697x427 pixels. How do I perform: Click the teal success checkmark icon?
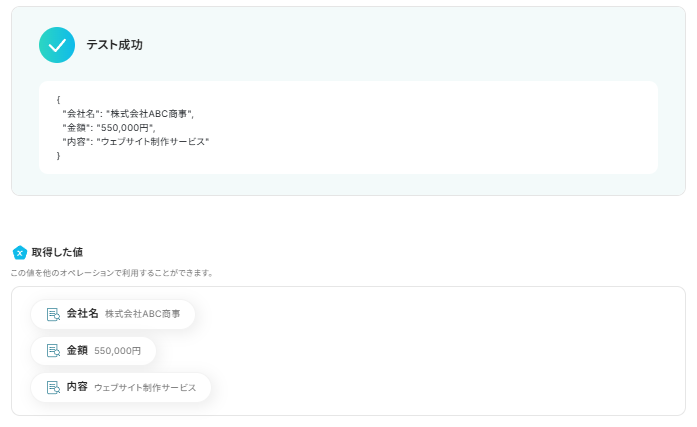click(x=57, y=45)
